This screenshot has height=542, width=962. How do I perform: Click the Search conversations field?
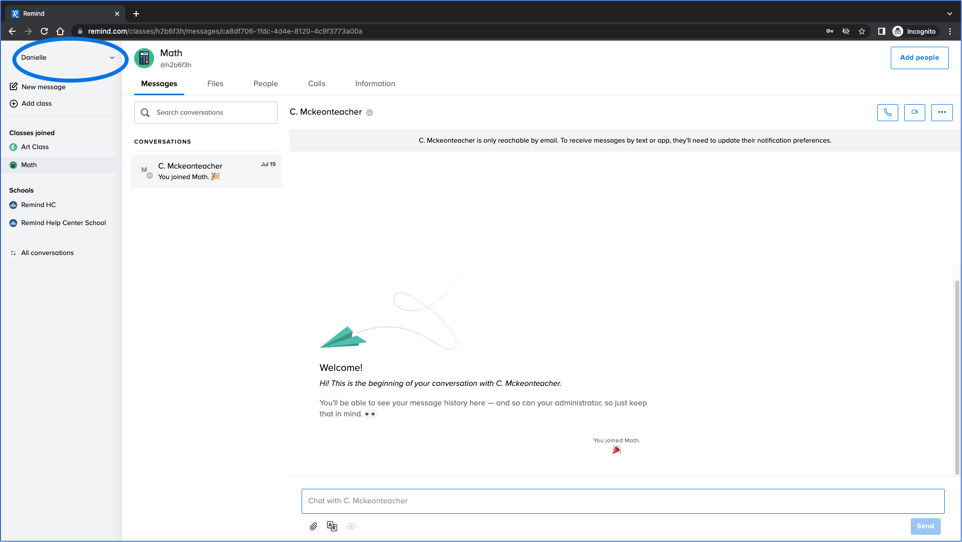pyautogui.click(x=206, y=113)
